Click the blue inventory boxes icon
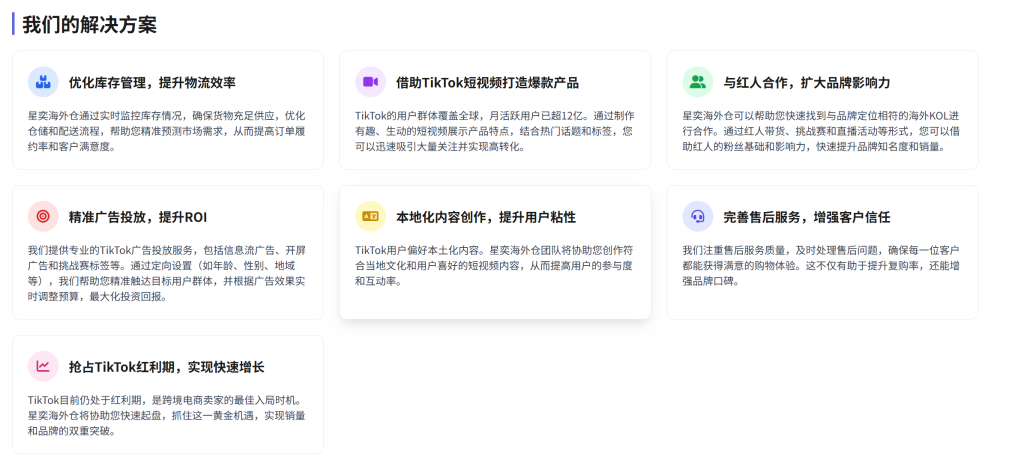1024x454 pixels. point(43,82)
